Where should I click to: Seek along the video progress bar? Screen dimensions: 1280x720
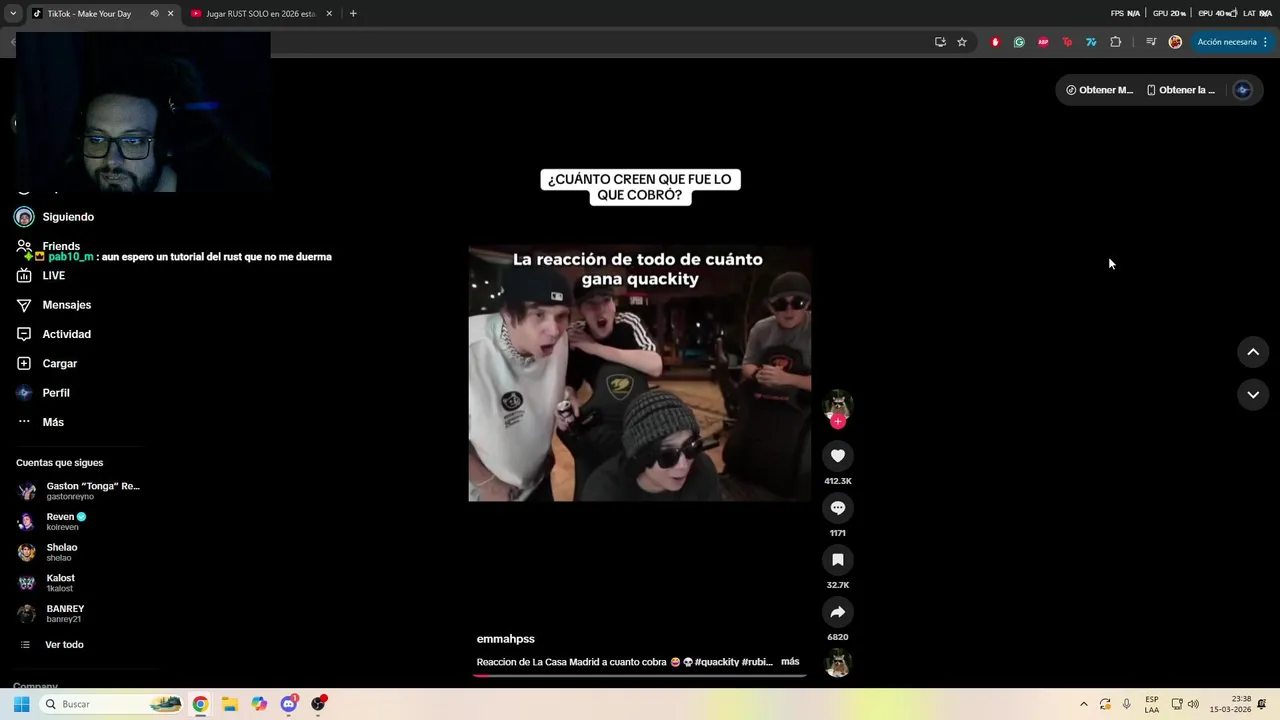(x=640, y=675)
